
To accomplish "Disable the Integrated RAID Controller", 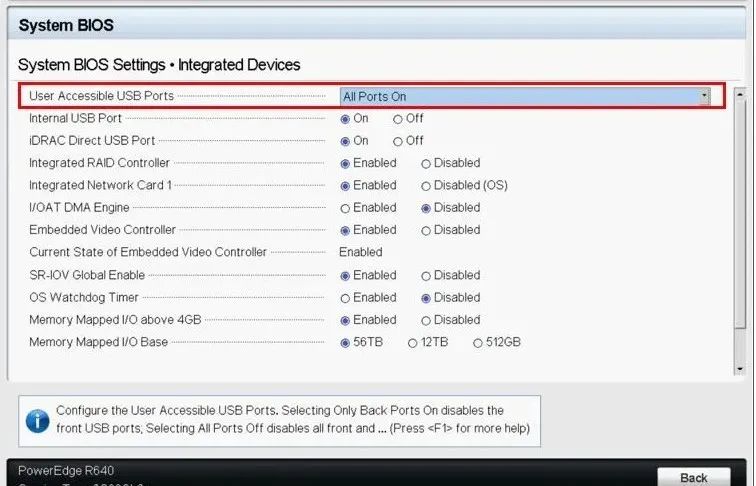I will [x=426, y=163].
